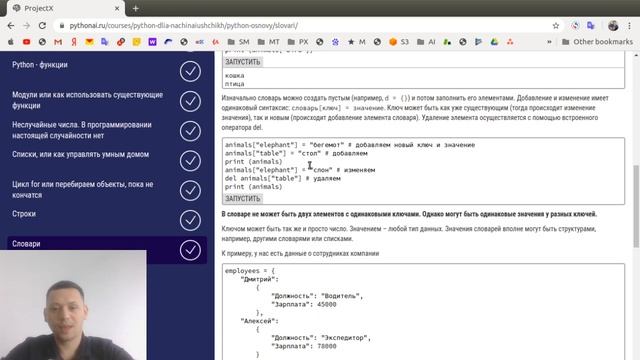Screen dimensions: 640x360
Task: Click inside the employees code editor
Action: (423, 312)
